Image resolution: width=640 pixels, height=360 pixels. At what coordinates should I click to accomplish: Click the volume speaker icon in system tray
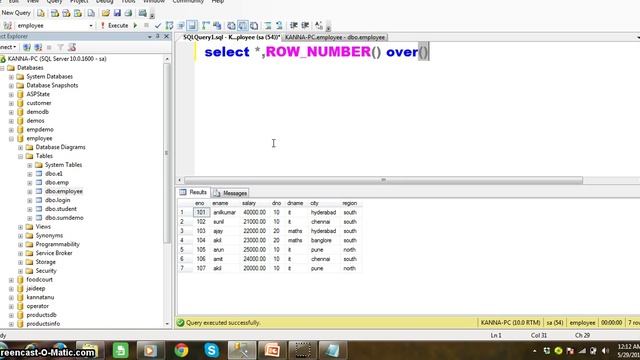(605, 351)
